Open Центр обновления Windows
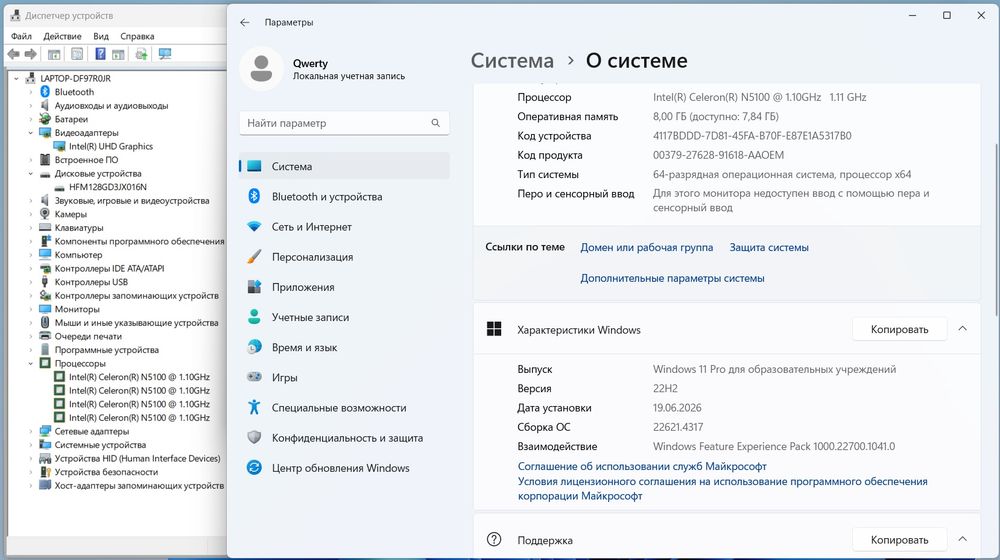The width and height of the screenshot is (1000, 560). point(344,468)
